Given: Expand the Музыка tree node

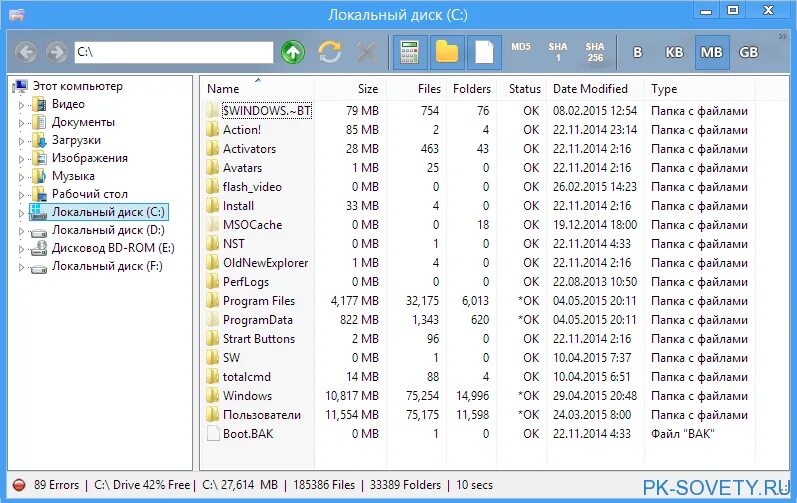Looking at the screenshot, I should pyautogui.click(x=21, y=177).
